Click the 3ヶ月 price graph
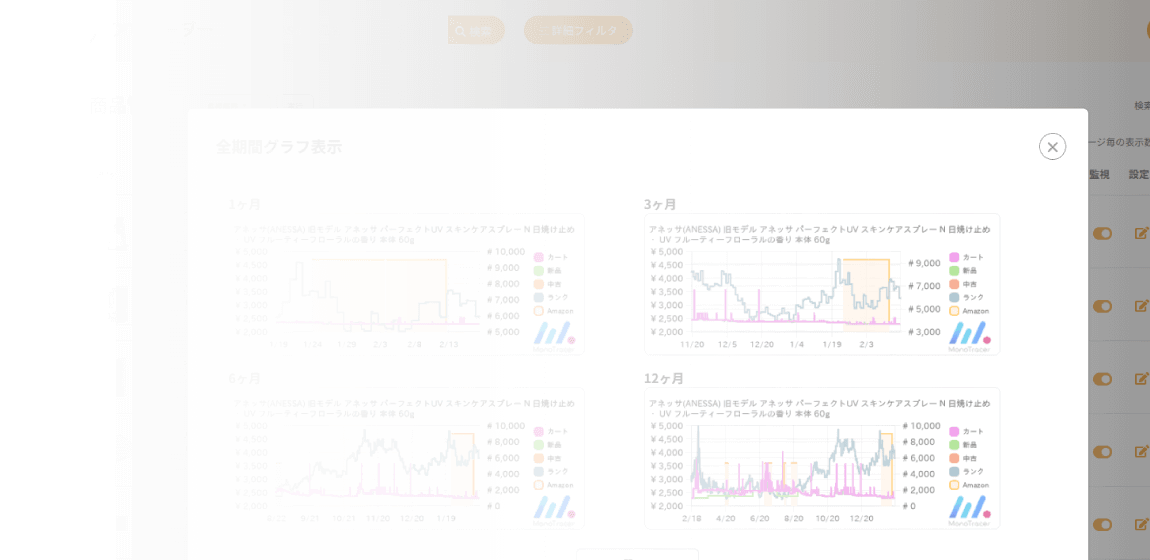 [821, 284]
